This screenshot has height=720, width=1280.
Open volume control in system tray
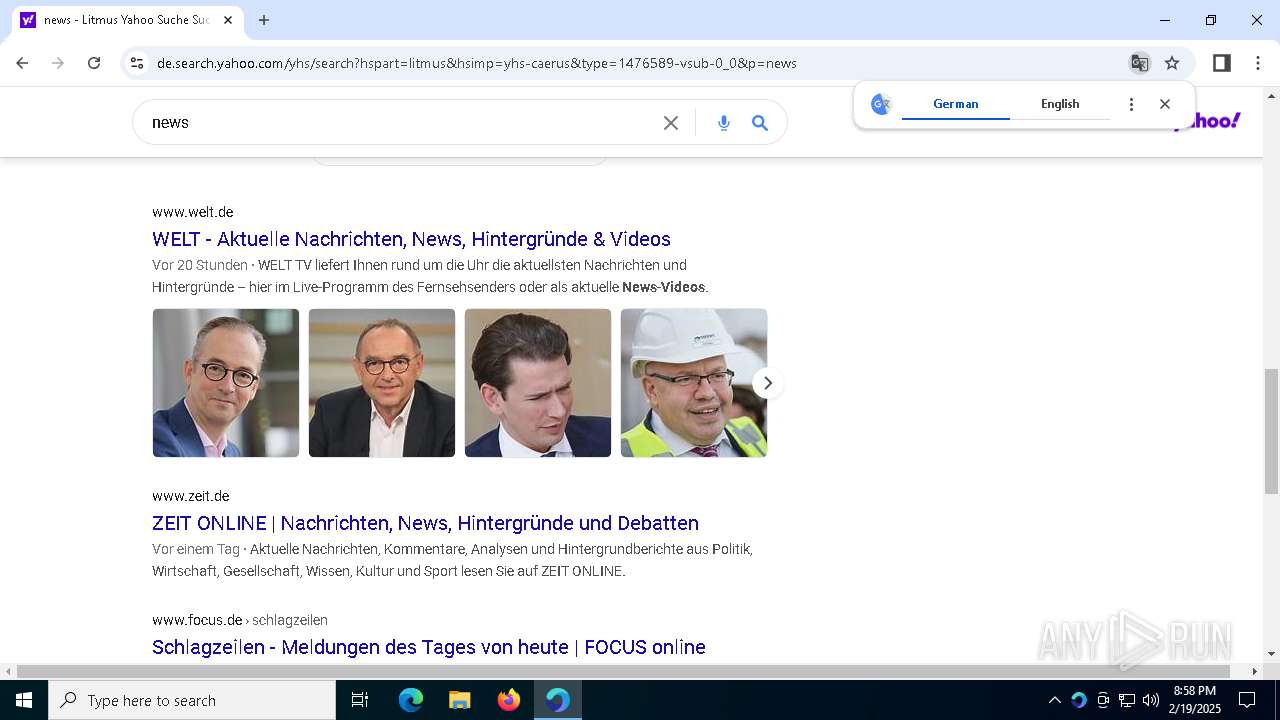pos(1150,700)
